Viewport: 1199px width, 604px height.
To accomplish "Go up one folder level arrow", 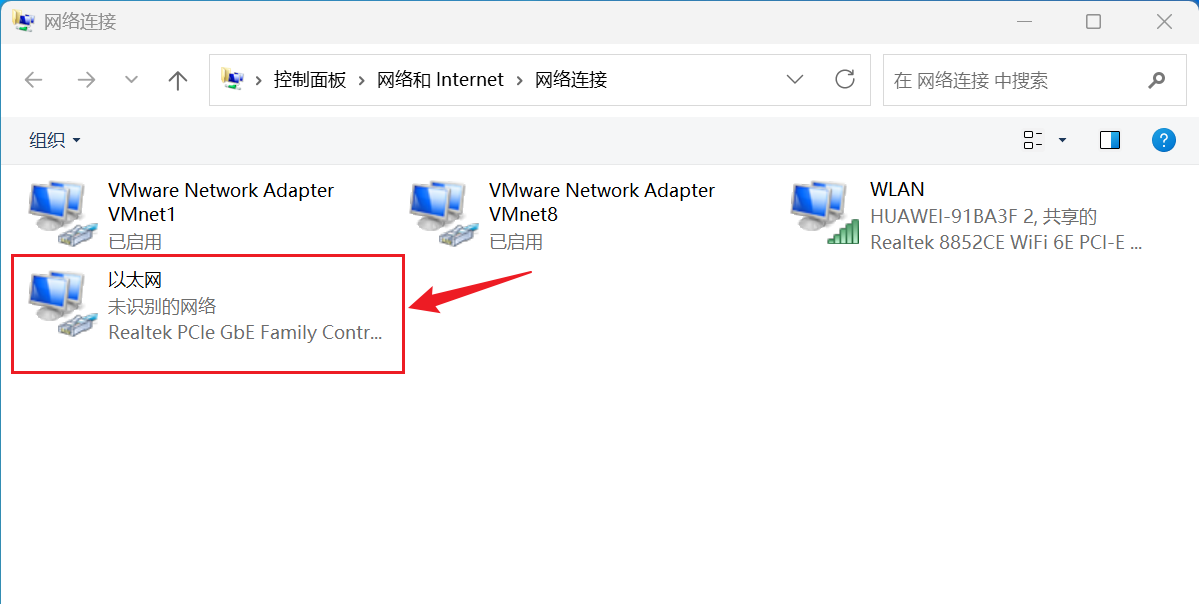I will tap(177, 80).
